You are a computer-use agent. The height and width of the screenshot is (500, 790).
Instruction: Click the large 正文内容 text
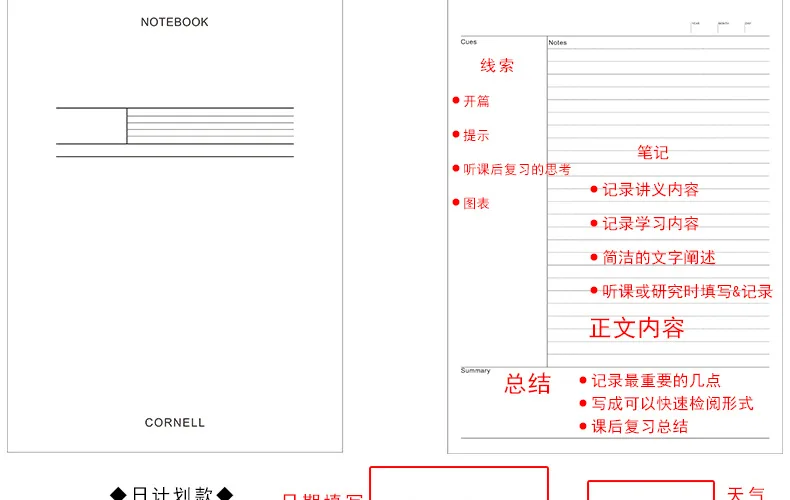click(637, 328)
